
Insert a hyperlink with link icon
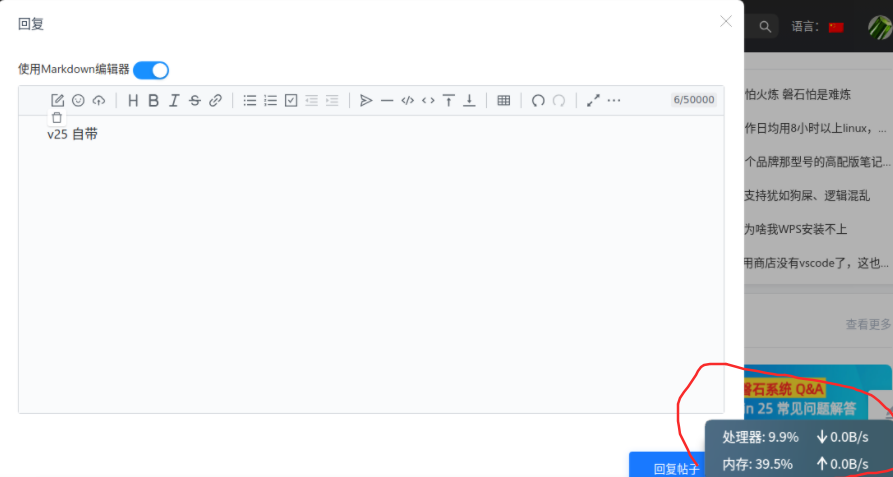tap(215, 101)
